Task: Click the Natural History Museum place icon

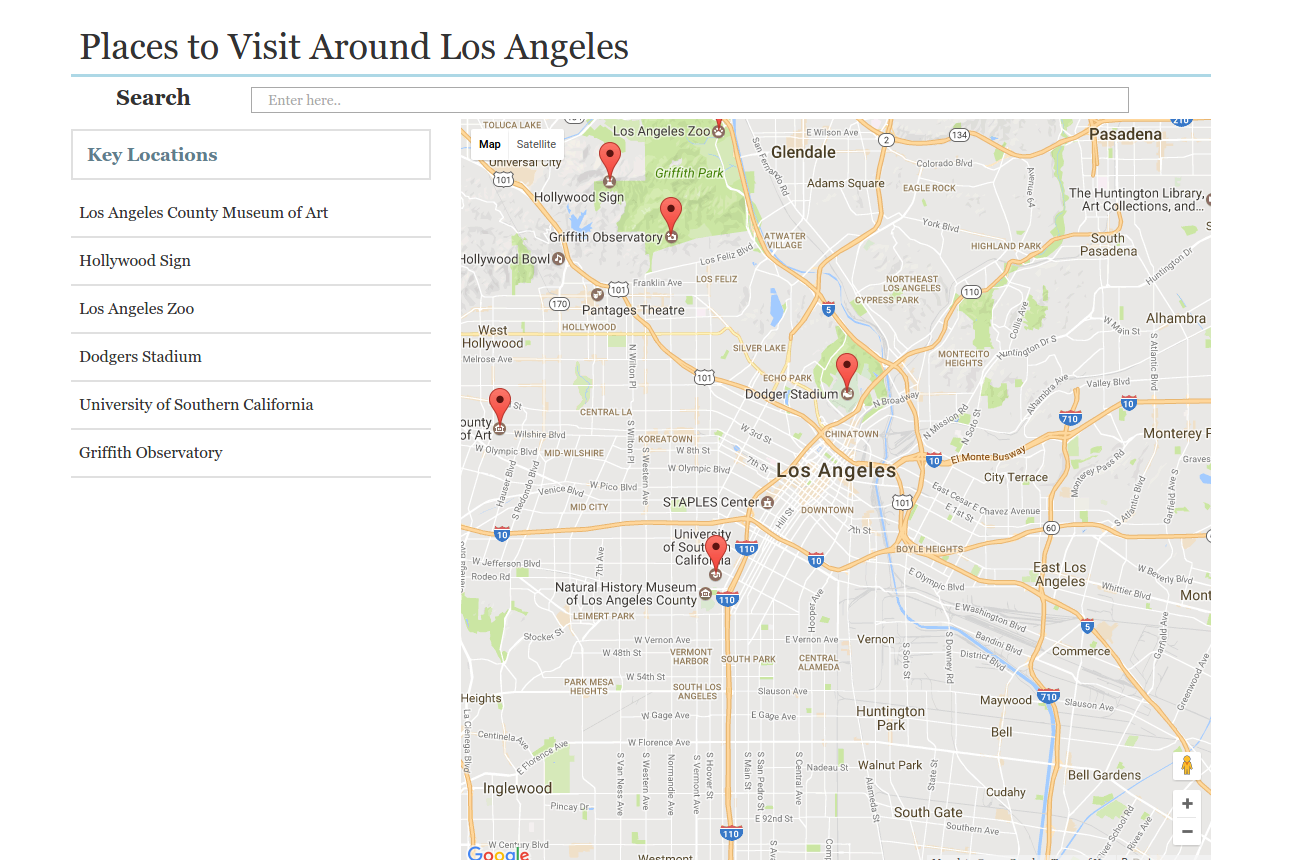Action: click(x=705, y=594)
